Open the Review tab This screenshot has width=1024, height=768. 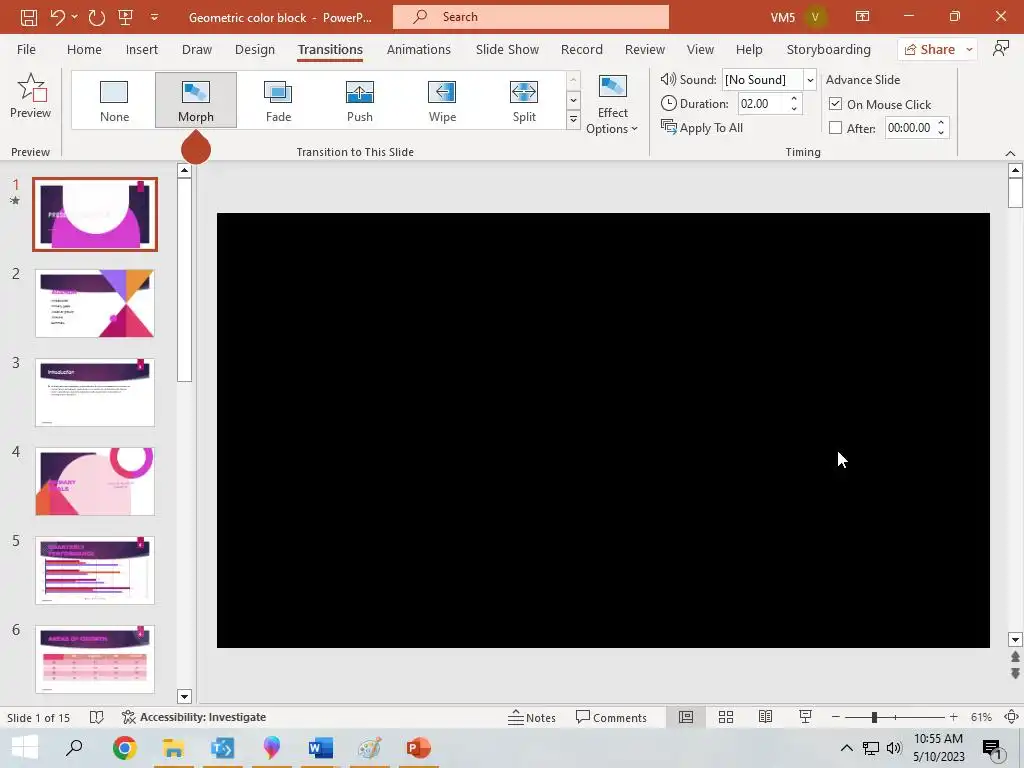coord(645,50)
